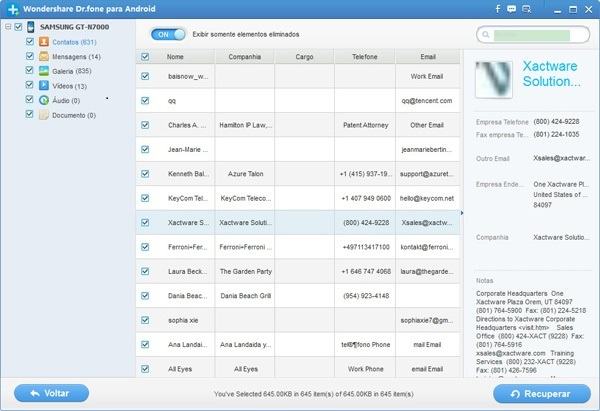Click the selection status text at bottom

313,394
